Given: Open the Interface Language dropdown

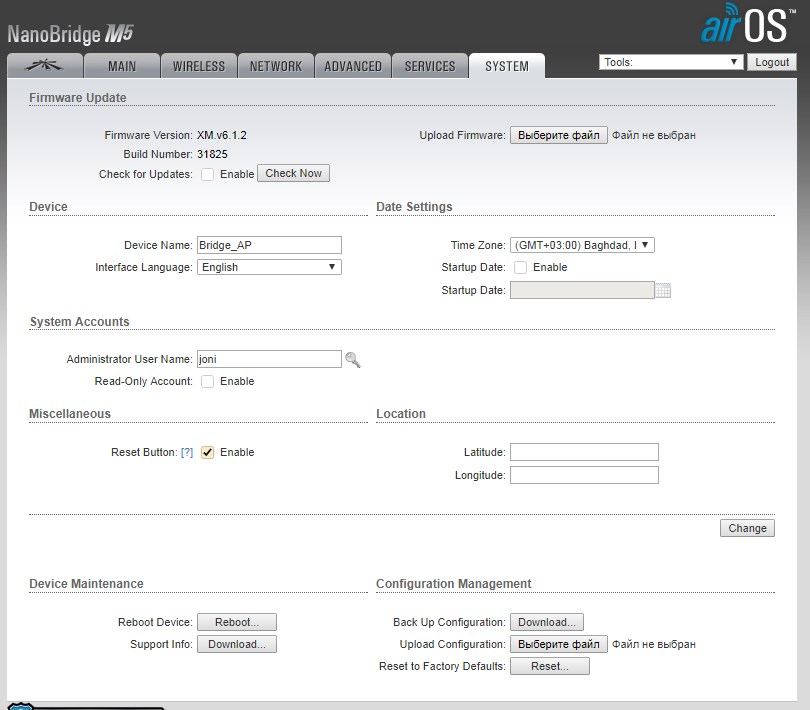Looking at the screenshot, I should coord(269,267).
